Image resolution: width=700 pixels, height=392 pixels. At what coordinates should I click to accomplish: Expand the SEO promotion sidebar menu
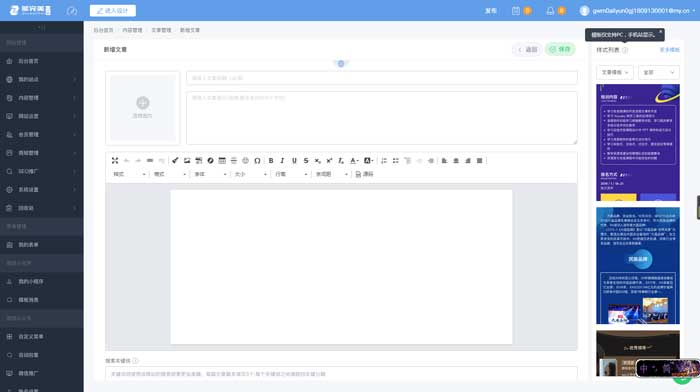click(42, 171)
